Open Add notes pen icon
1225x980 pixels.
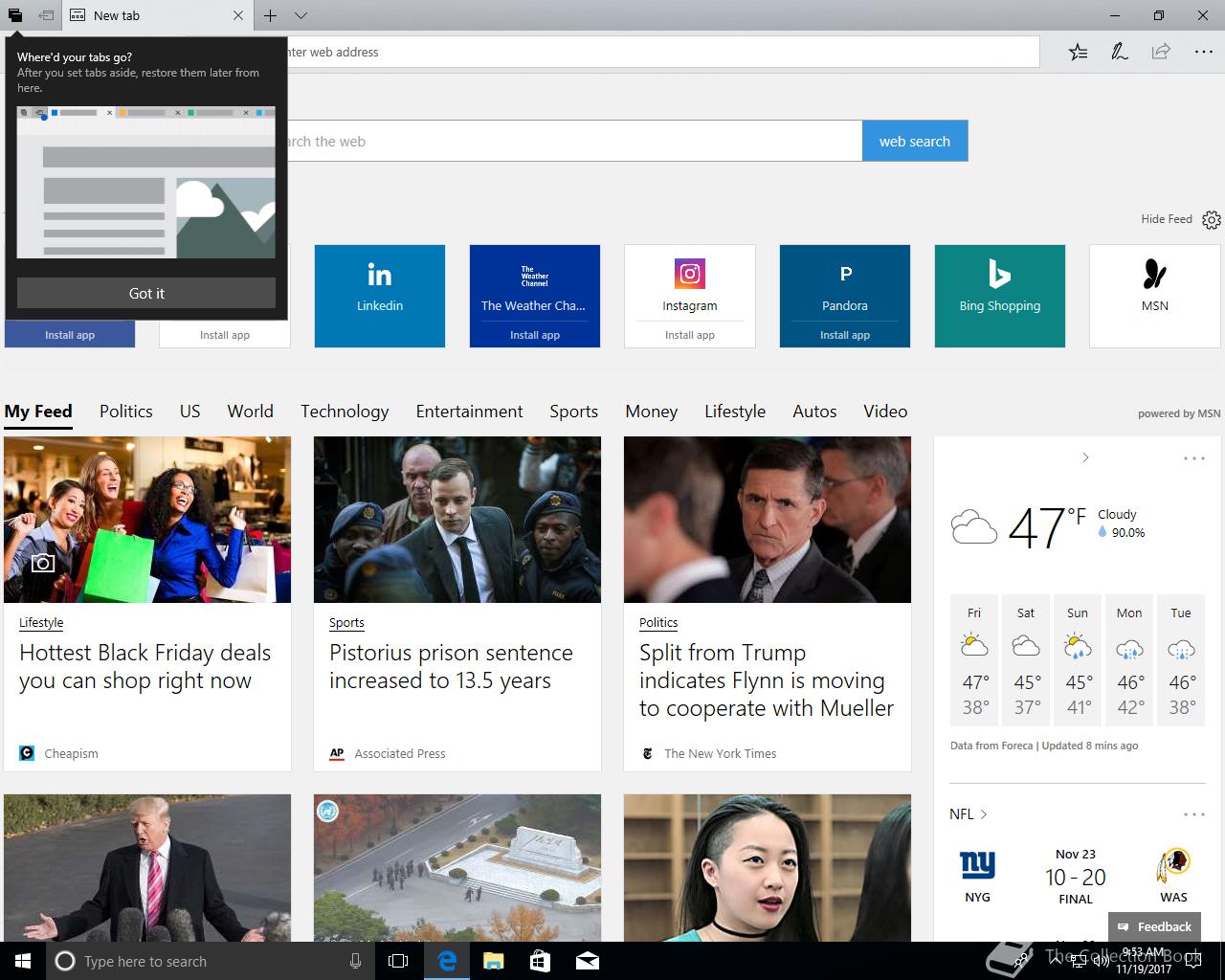tap(1119, 52)
